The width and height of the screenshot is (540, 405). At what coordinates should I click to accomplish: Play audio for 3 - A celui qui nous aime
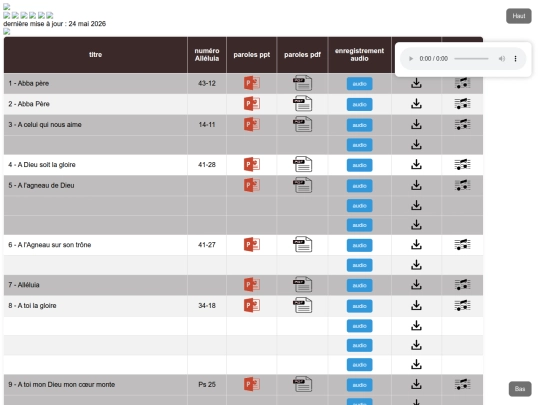(359, 125)
